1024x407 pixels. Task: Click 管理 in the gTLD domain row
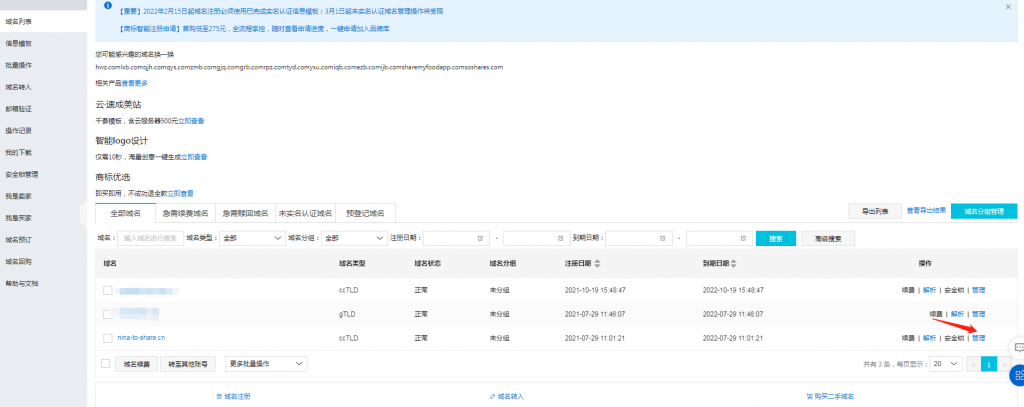click(x=978, y=314)
